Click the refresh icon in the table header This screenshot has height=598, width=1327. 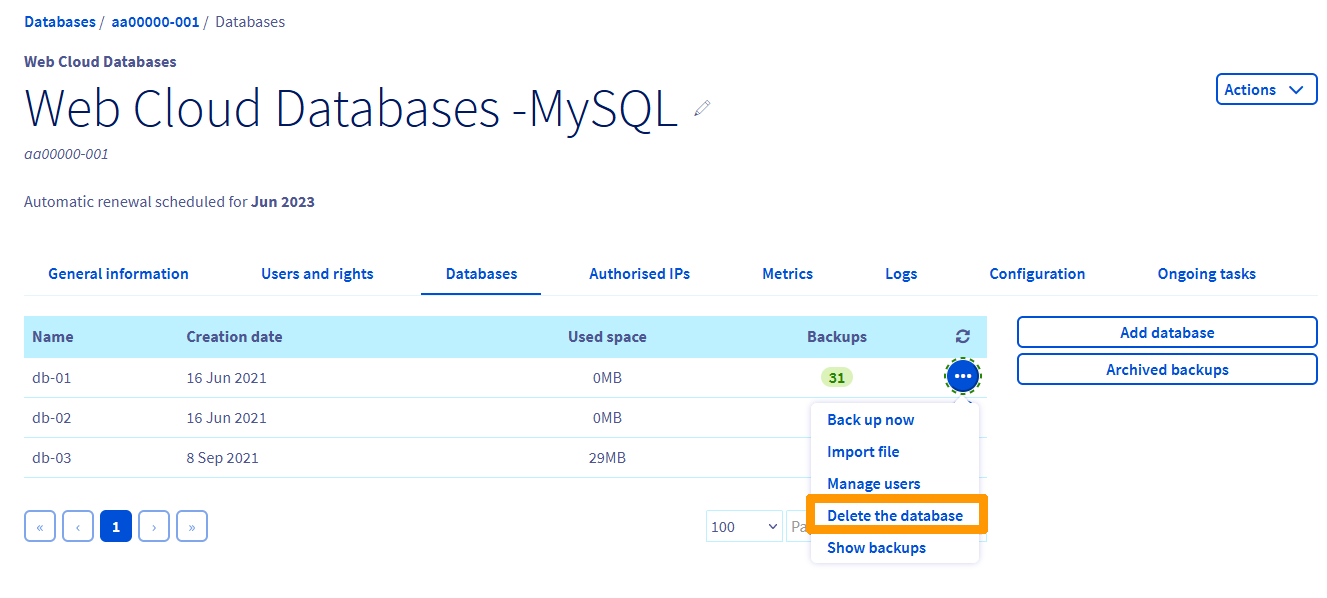click(962, 336)
